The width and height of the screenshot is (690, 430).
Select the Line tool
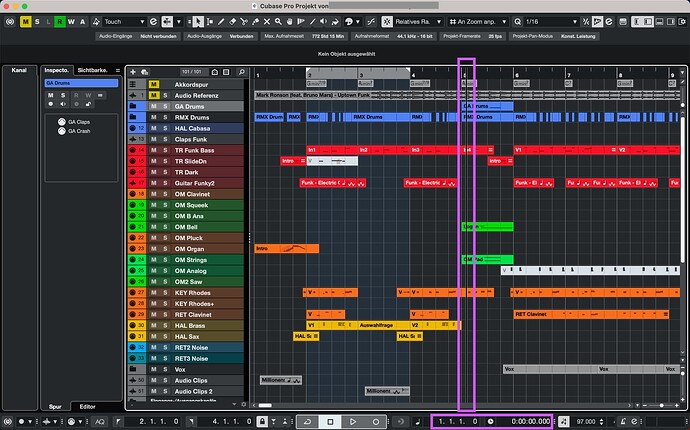312,22
